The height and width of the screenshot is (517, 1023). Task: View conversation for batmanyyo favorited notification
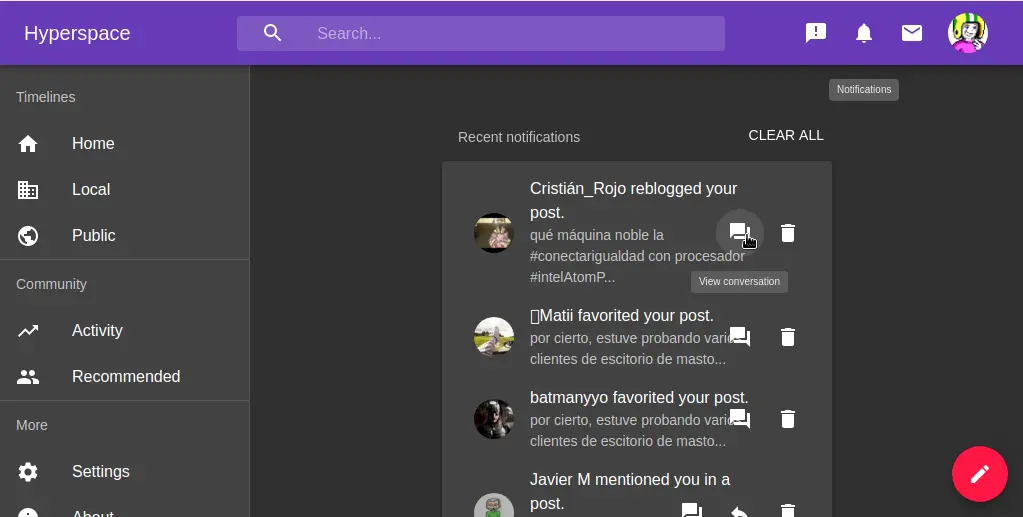pos(739,419)
